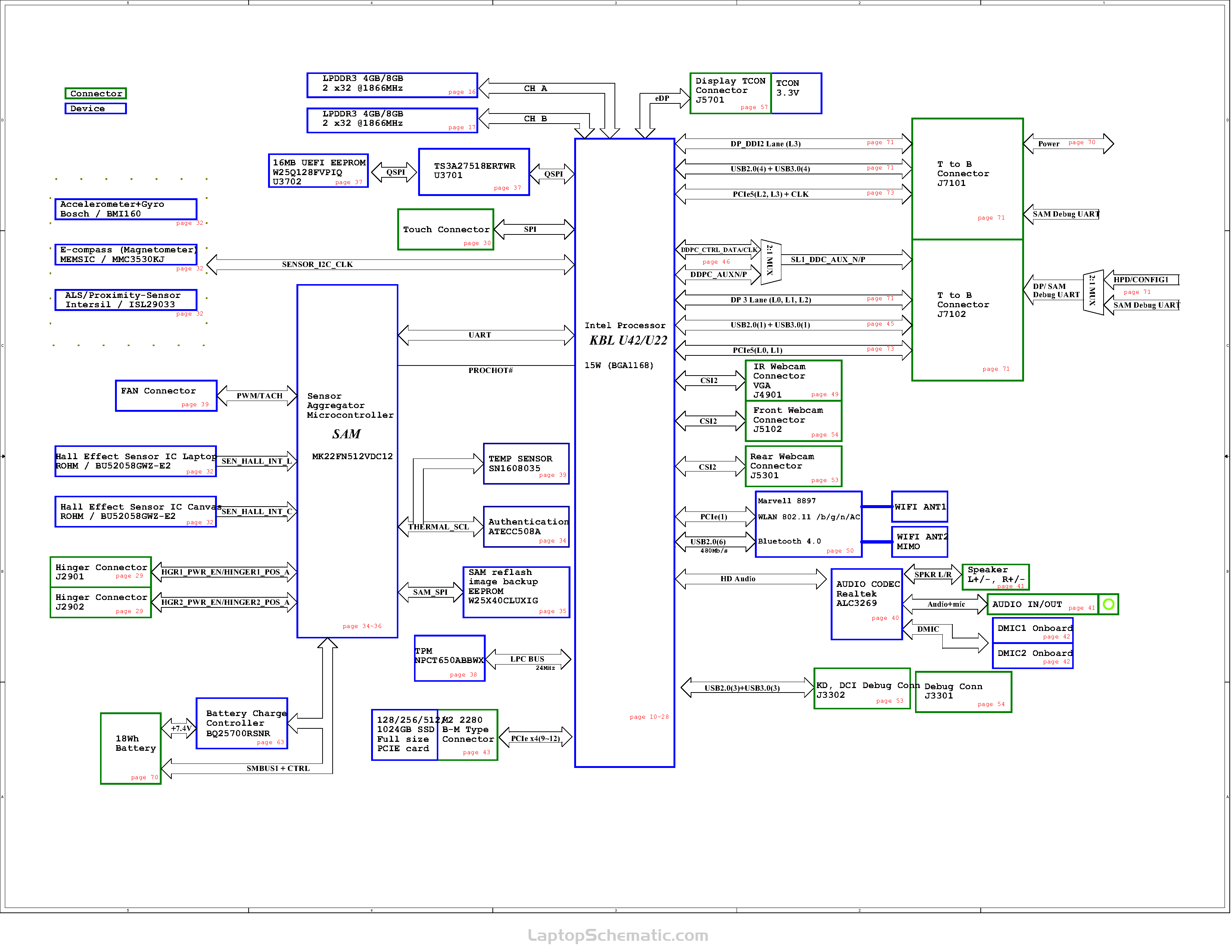Select the eDP arrow label
The height and width of the screenshot is (952, 1232).
pos(662,98)
